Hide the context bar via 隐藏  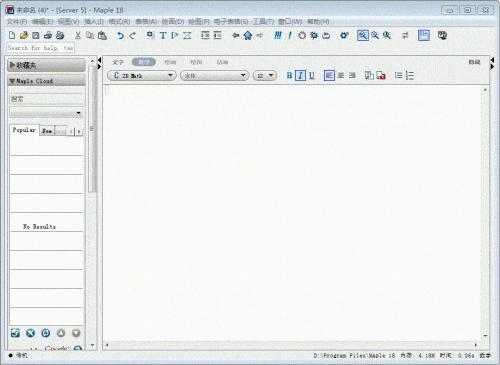pos(474,62)
